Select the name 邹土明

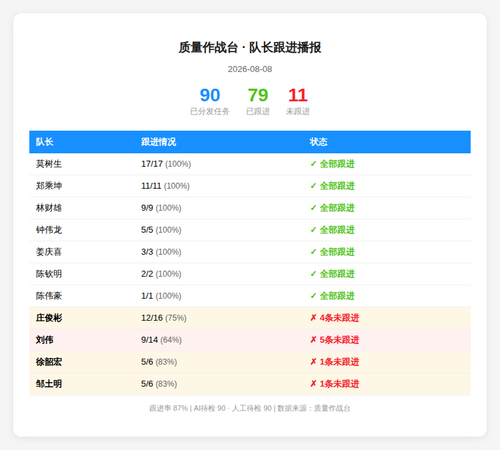point(49,384)
